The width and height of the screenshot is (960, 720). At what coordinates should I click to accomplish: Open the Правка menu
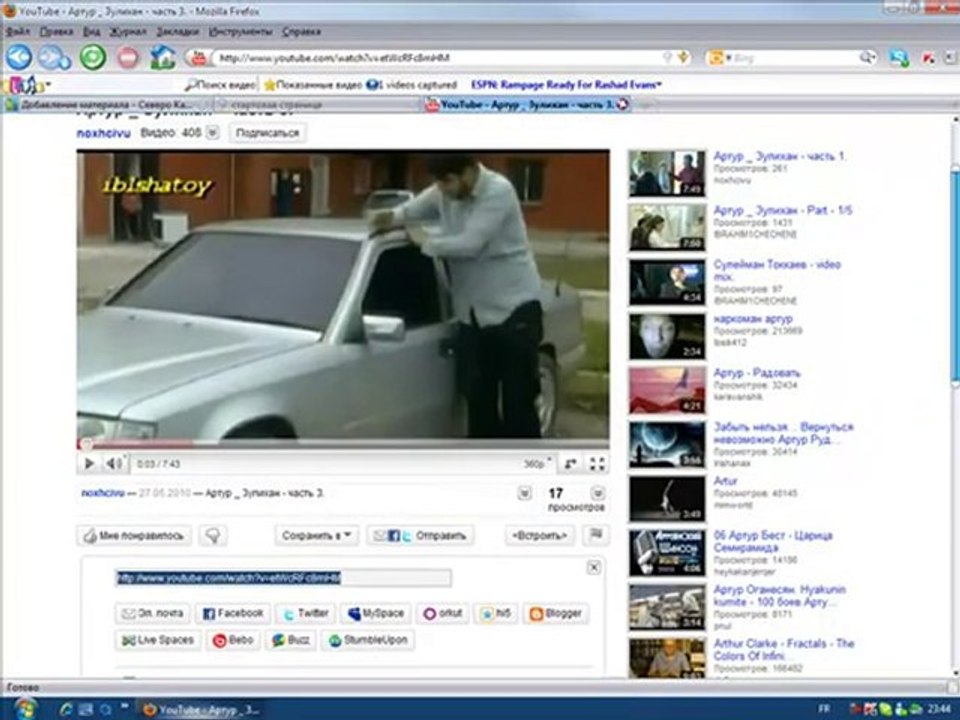point(56,32)
